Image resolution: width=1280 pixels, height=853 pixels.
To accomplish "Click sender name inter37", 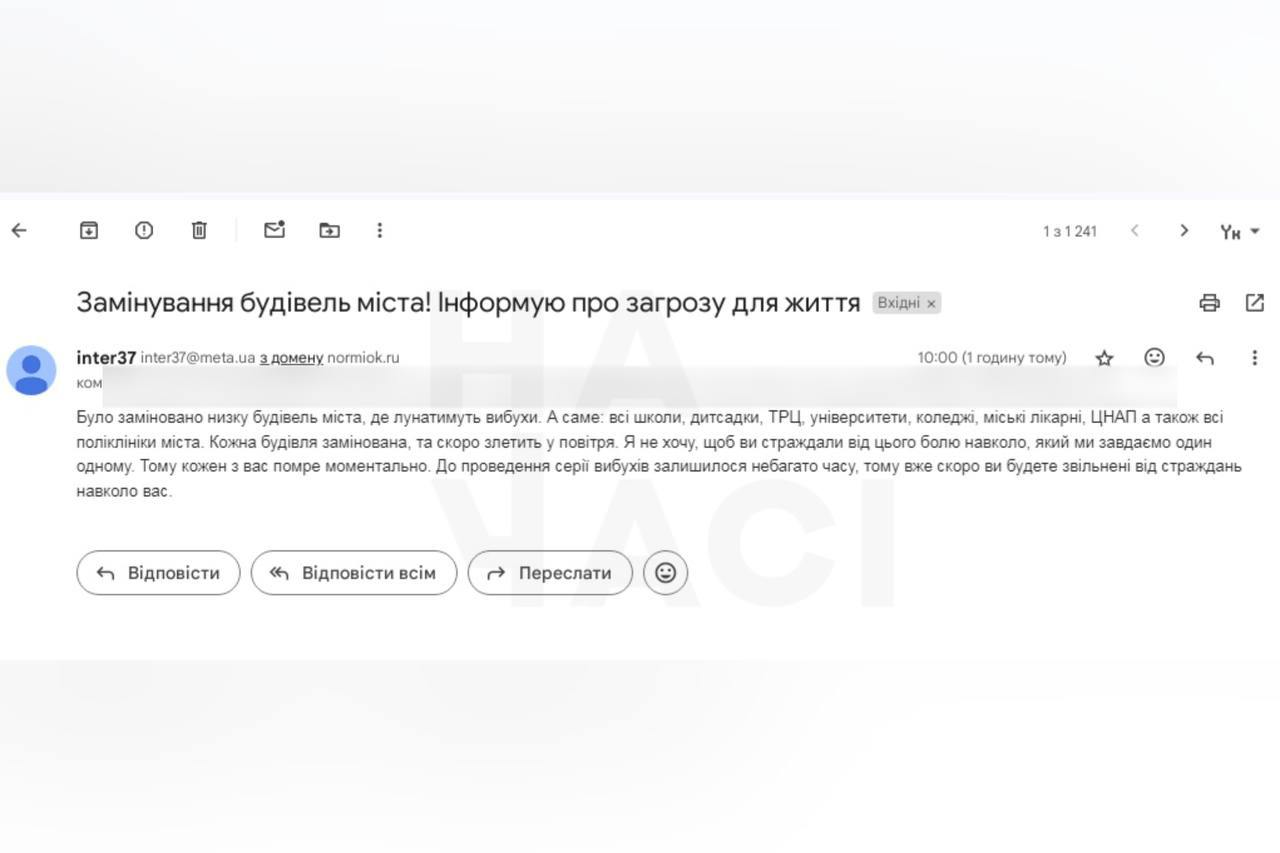I will tap(106, 357).
